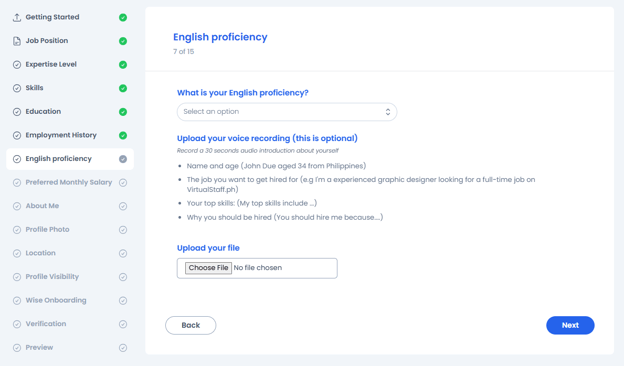The width and height of the screenshot is (624, 366).
Task: Click the up-down arrows in proficiency selector
Action: pos(388,112)
